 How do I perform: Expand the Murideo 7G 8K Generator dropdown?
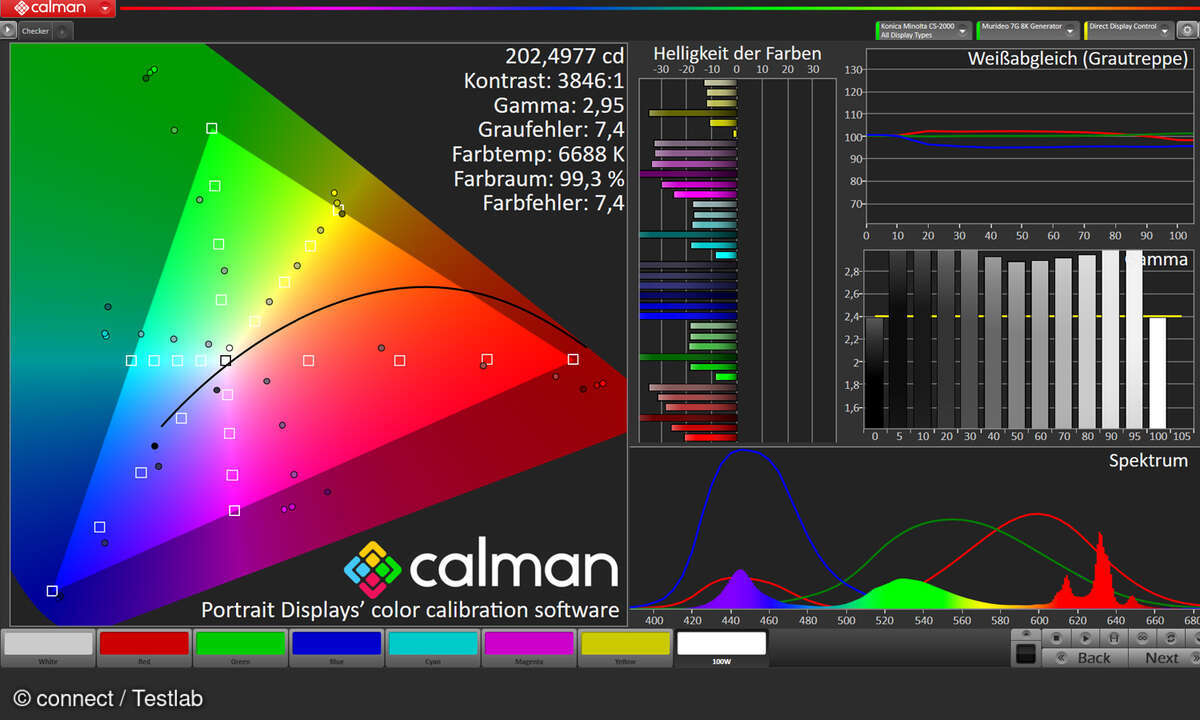[x=1068, y=31]
